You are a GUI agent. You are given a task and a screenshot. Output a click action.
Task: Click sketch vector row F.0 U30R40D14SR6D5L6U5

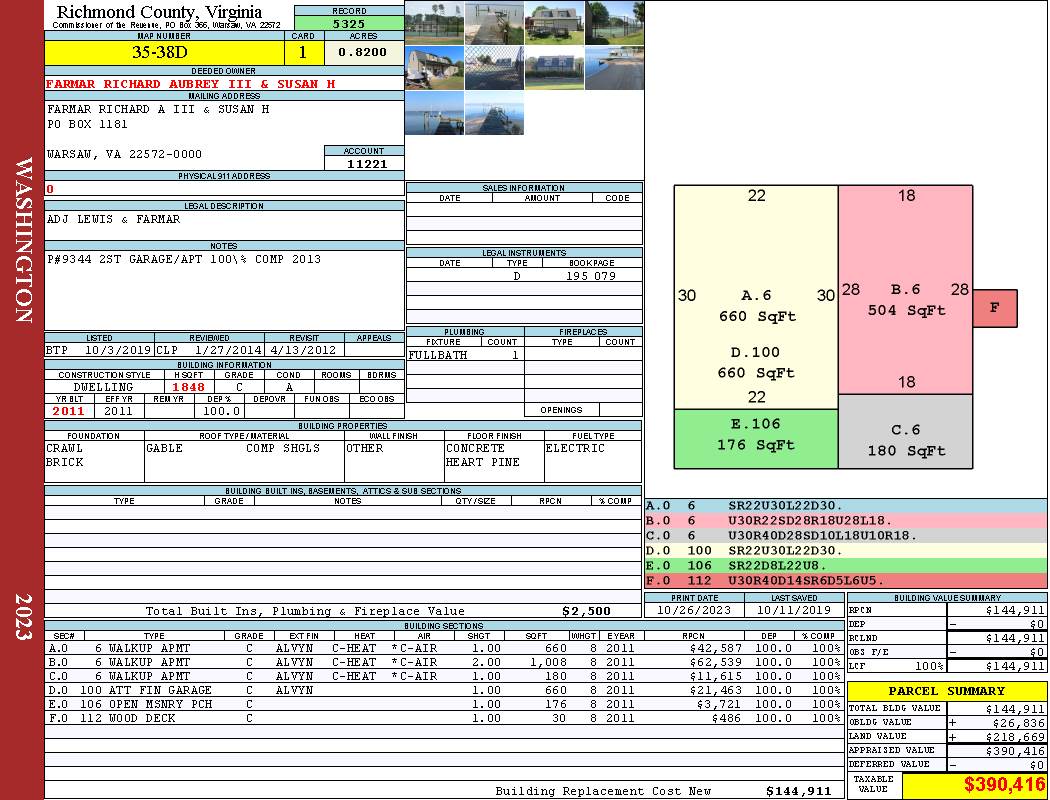846,580
